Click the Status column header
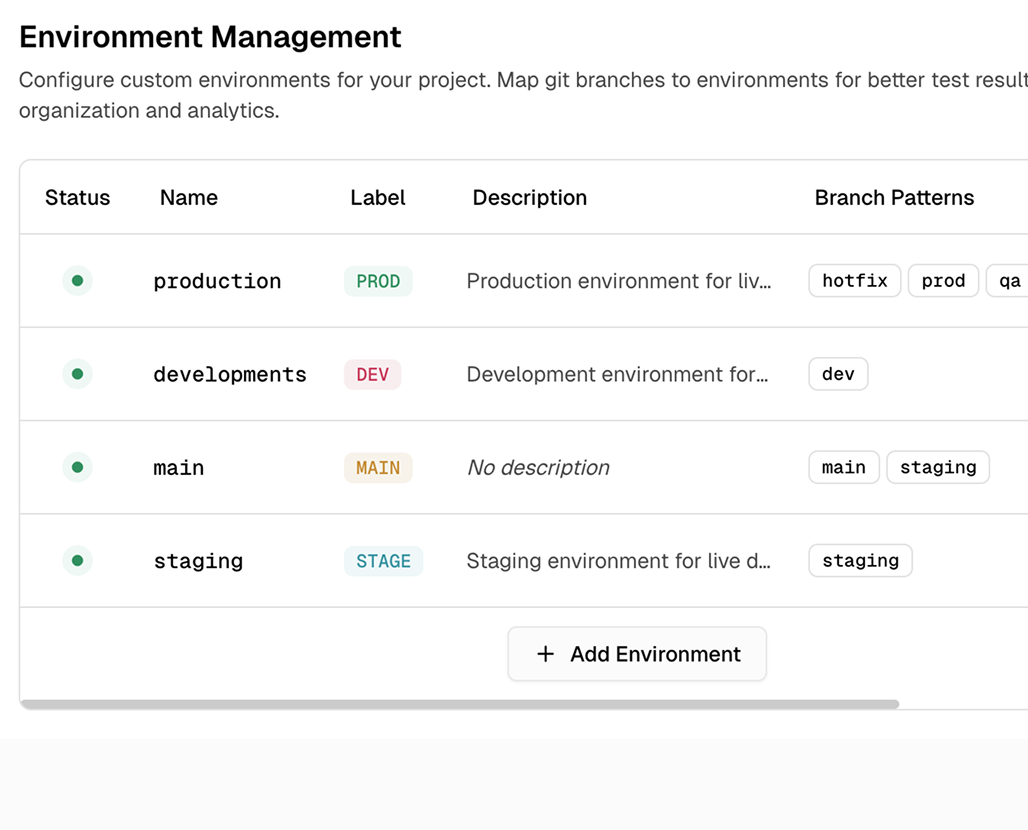1028x830 pixels. click(x=77, y=197)
